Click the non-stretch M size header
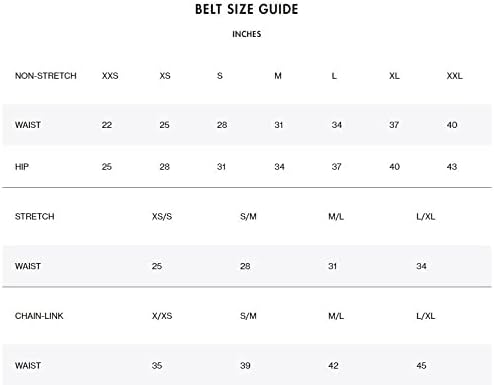The image size is (494, 385). pyautogui.click(x=278, y=76)
